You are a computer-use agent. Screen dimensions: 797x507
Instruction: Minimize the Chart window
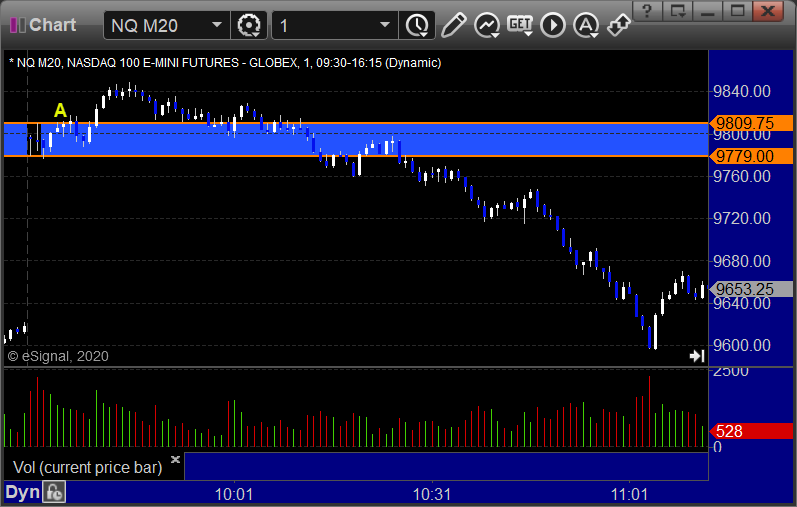(x=708, y=10)
